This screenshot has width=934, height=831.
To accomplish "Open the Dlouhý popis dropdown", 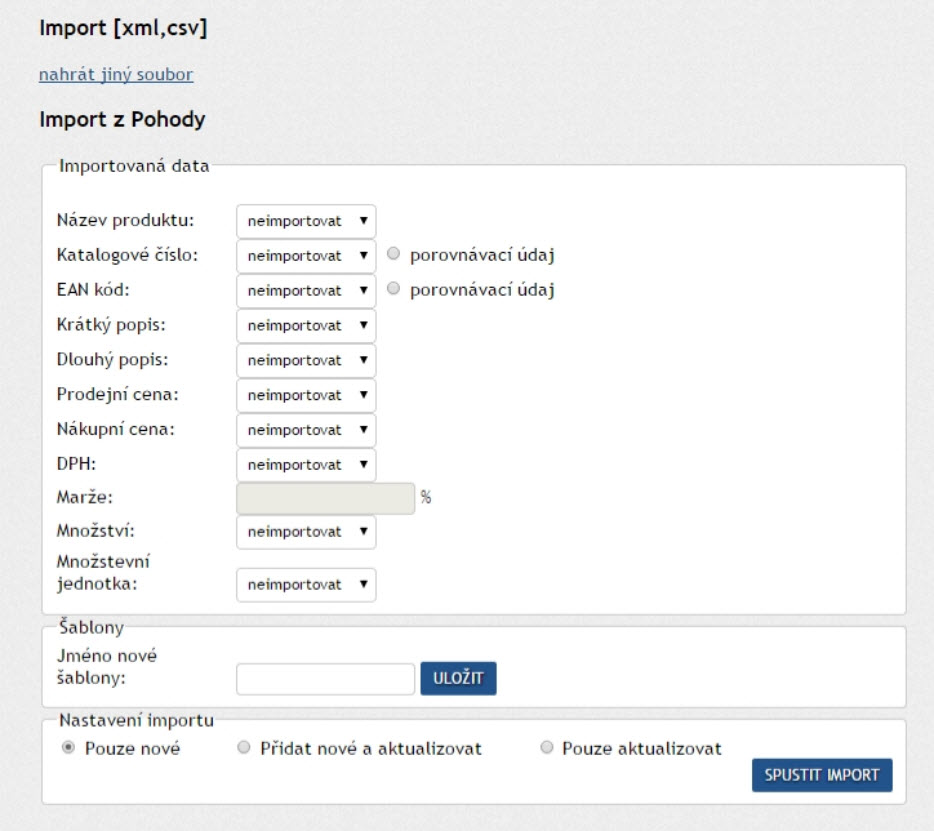I will coord(306,360).
